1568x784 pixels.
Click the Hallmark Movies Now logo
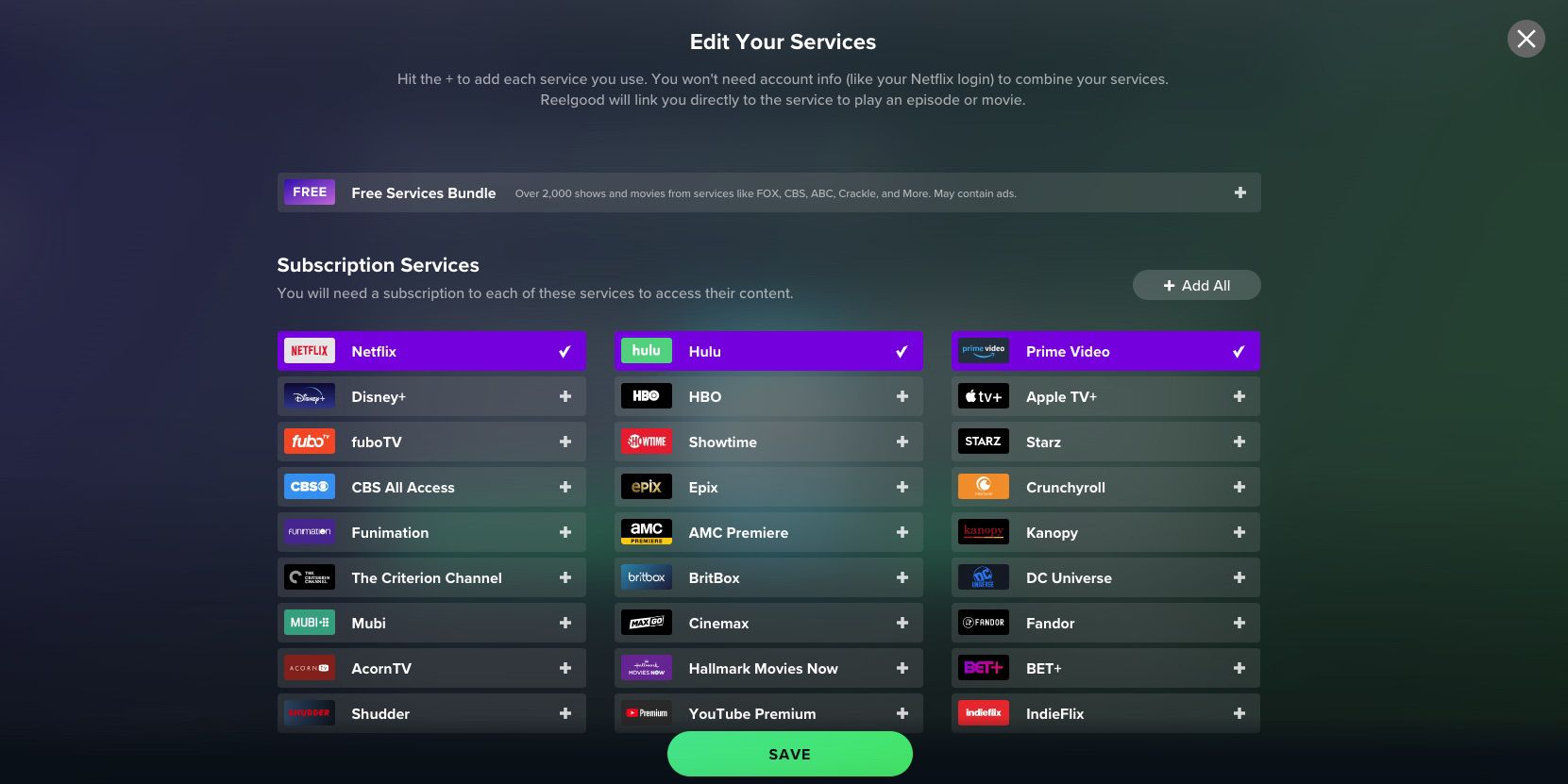647,668
